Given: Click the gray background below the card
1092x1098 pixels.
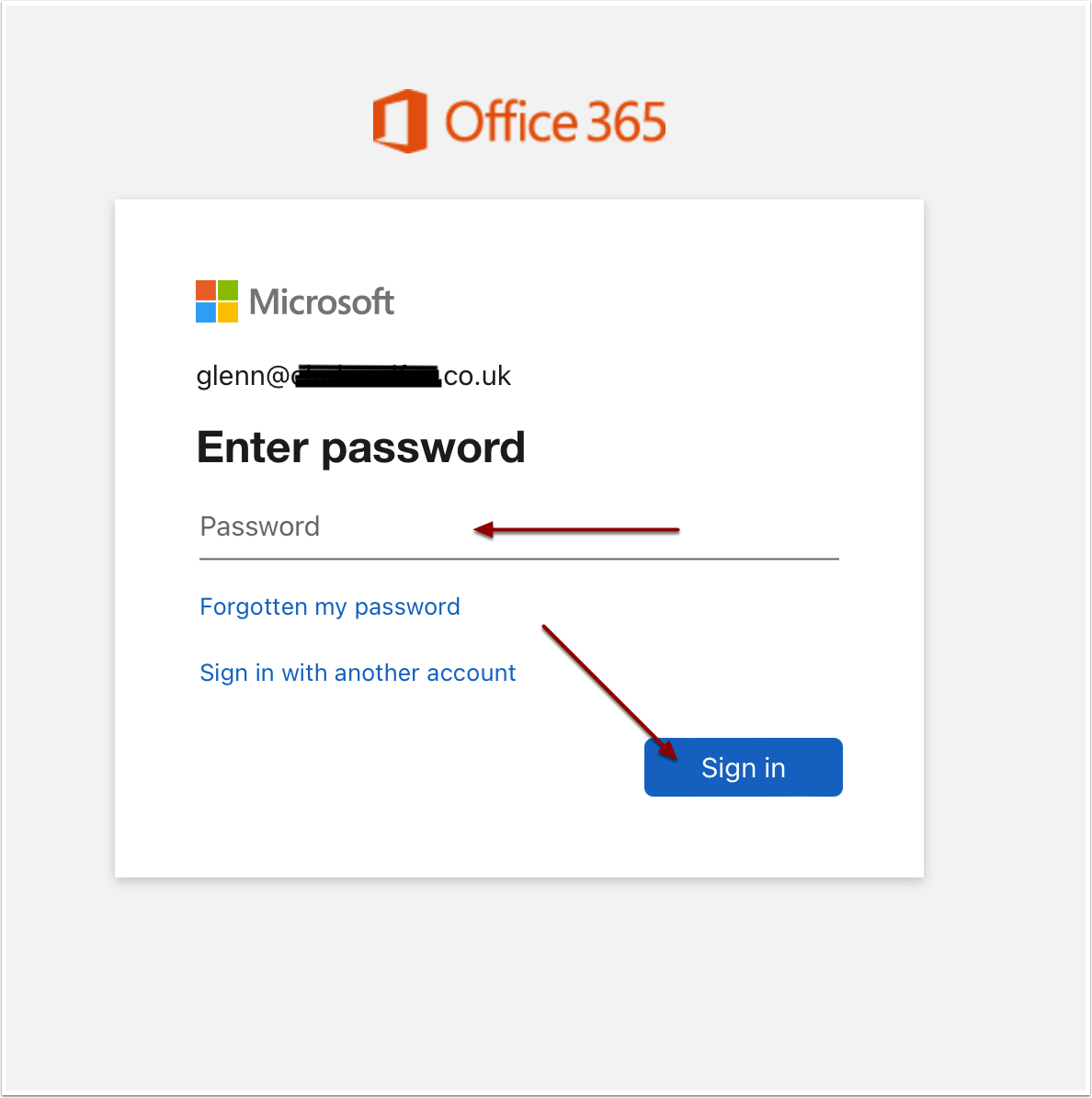Looking at the screenshot, I should point(546,983).
